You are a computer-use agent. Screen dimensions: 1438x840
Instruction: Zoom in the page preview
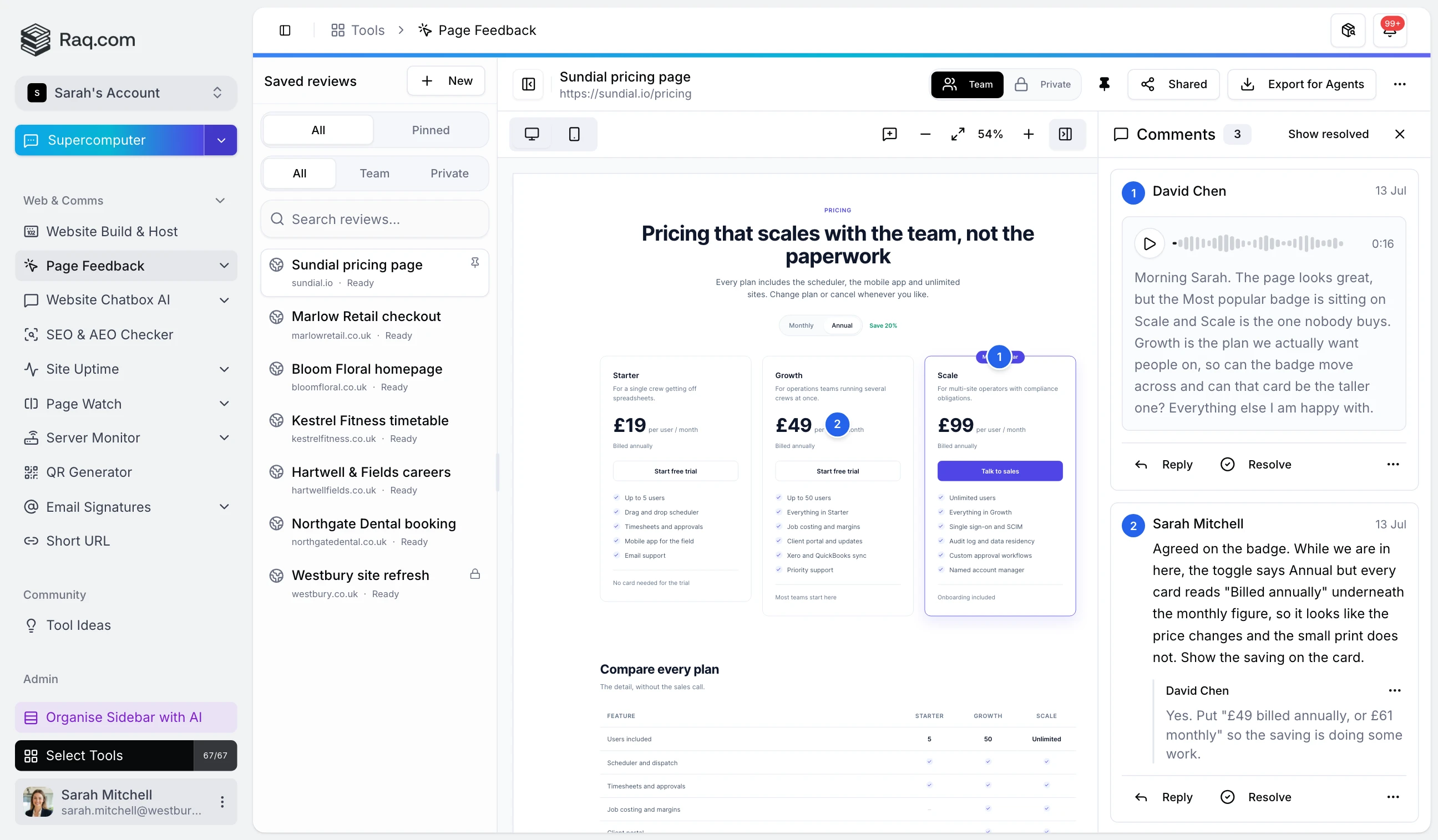tap(1027, 134)
